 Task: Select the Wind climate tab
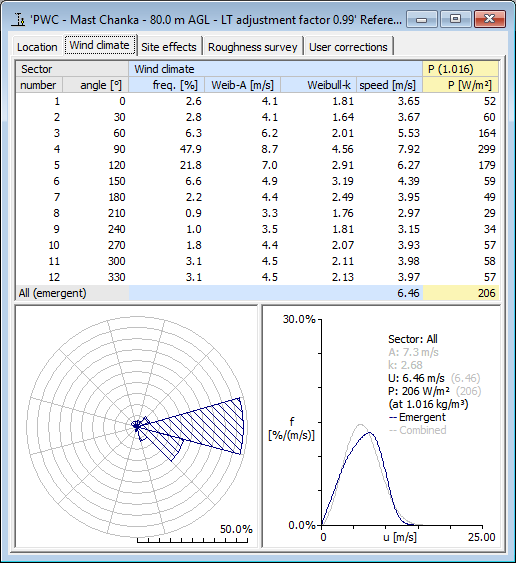99,45
